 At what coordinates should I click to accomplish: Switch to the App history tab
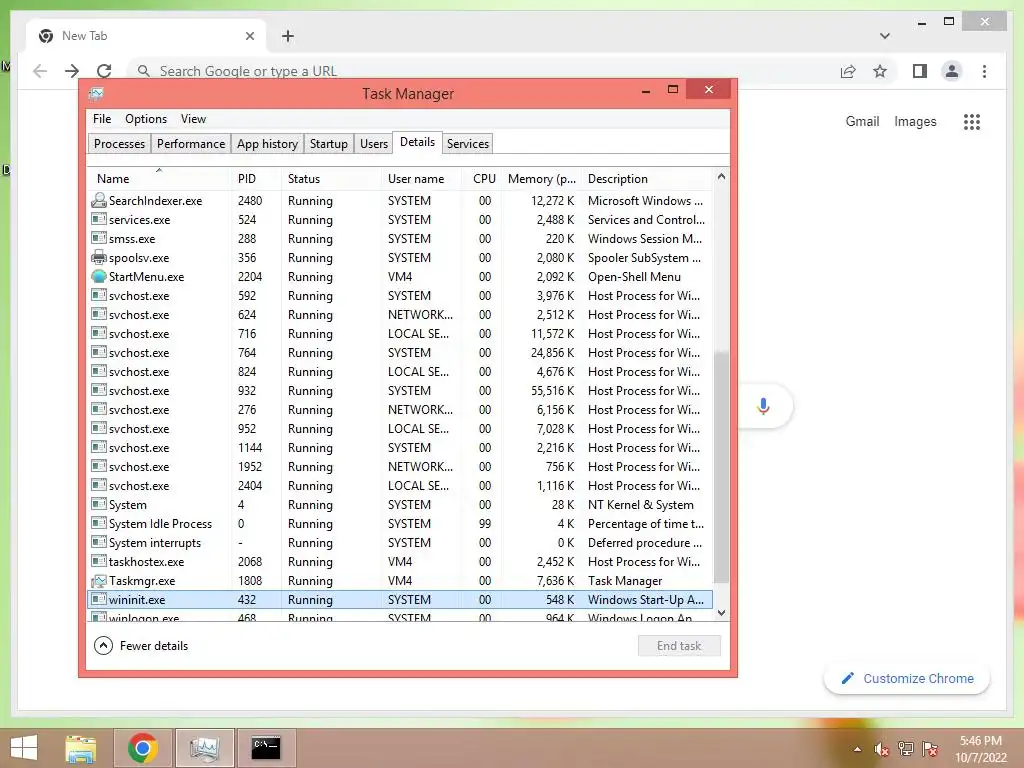(x=267, y=144)
